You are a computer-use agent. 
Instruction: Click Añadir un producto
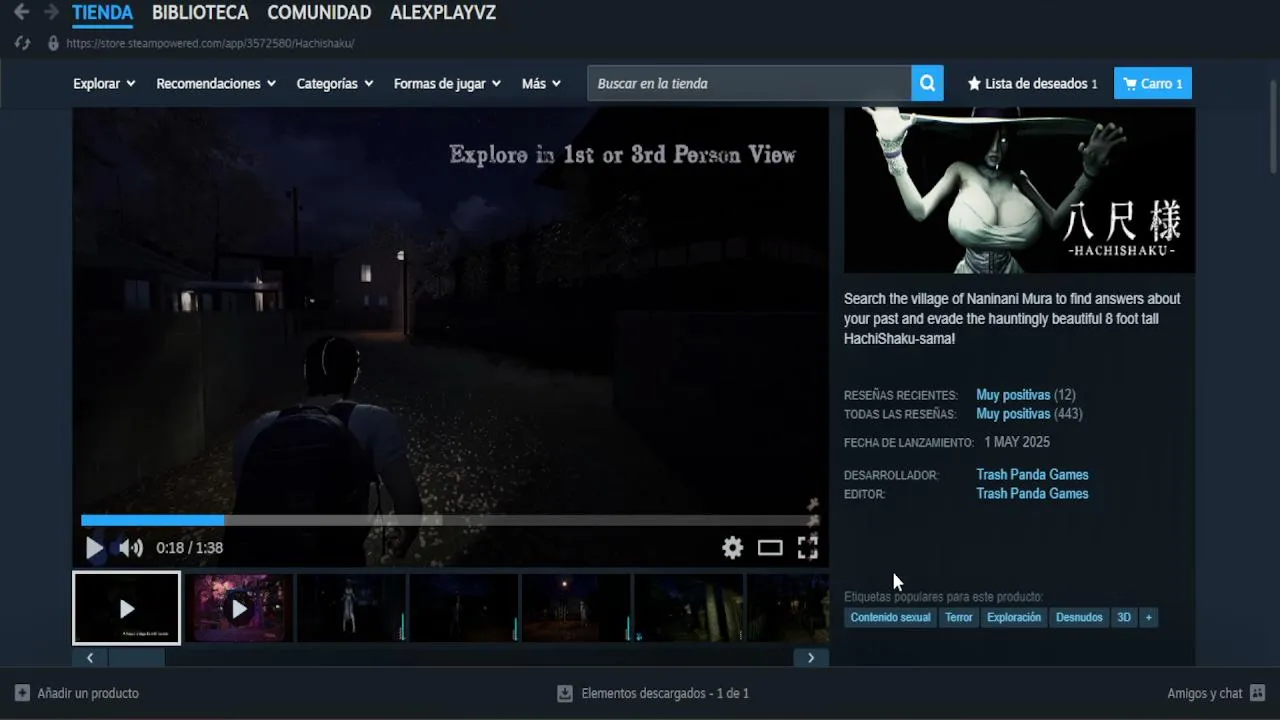pos(88,693)
